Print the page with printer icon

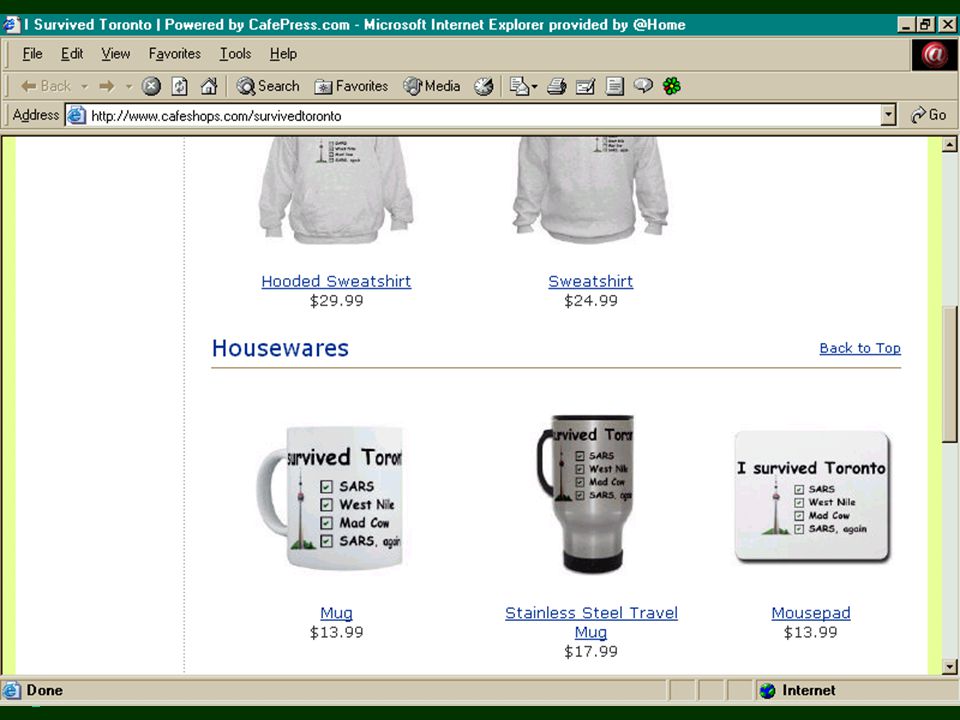tap(556, 86)
